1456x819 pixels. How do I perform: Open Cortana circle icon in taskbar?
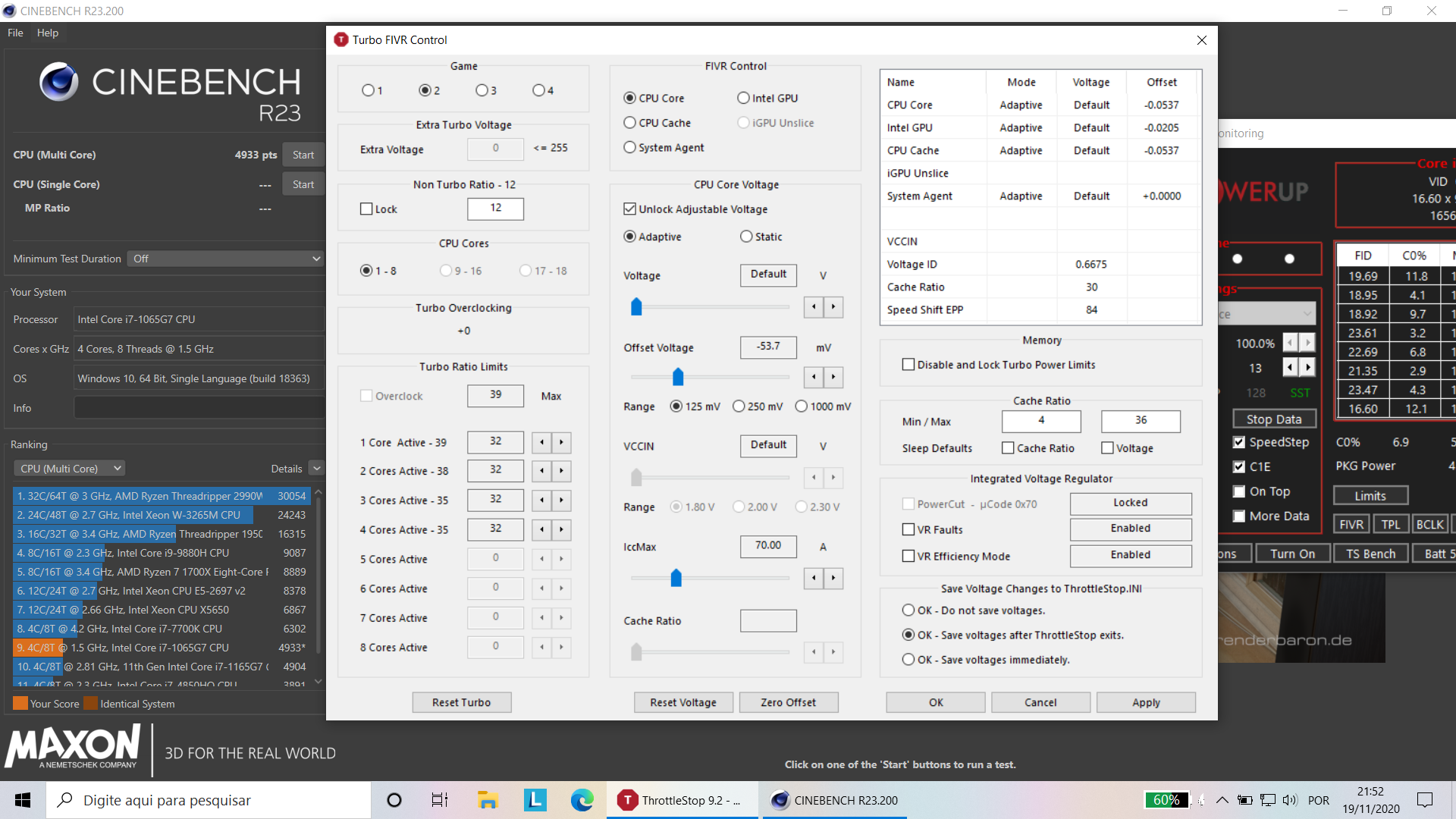tap(394, 800)
